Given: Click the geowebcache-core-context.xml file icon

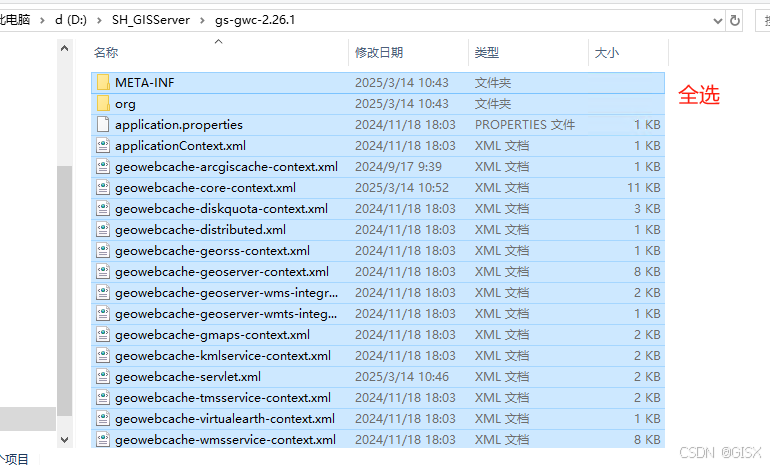Looking at the screenshot, I should (103, 188).
